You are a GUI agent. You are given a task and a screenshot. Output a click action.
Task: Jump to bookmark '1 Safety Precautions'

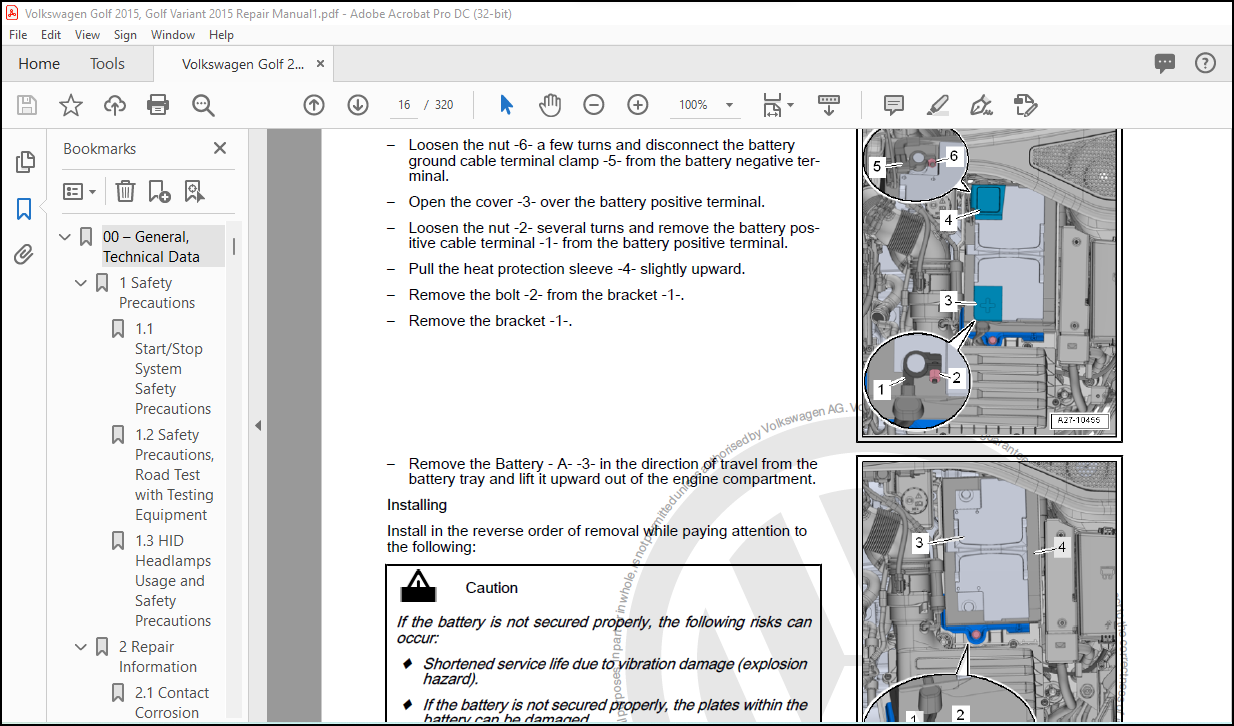coord(157,293)
